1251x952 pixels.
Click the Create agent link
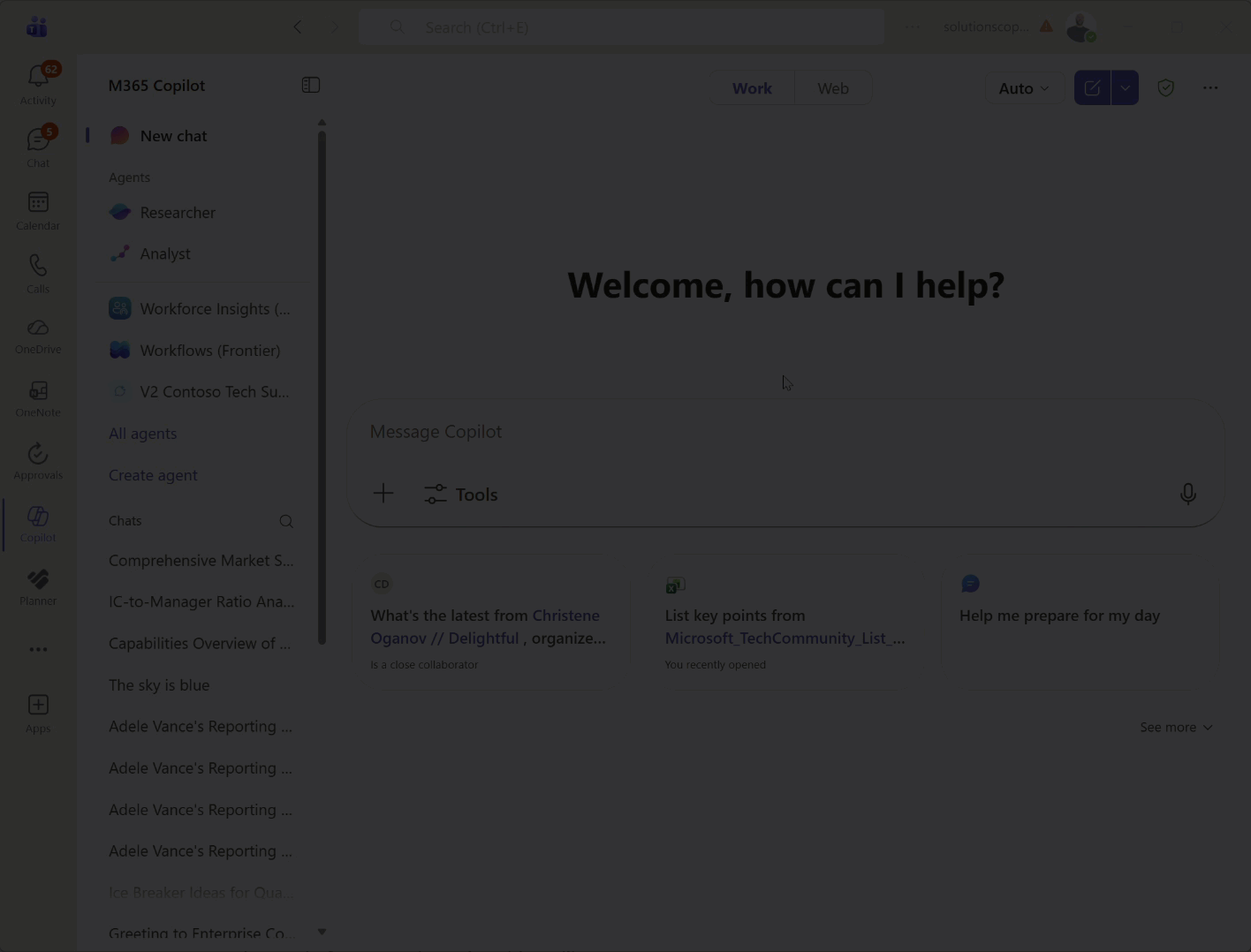[153, 475]
